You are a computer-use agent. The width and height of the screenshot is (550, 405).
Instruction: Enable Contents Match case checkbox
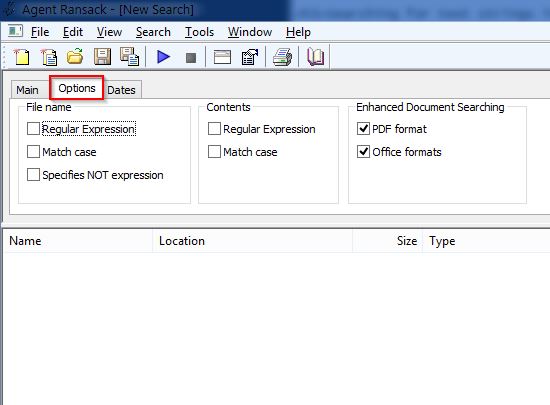coord(214,152)
